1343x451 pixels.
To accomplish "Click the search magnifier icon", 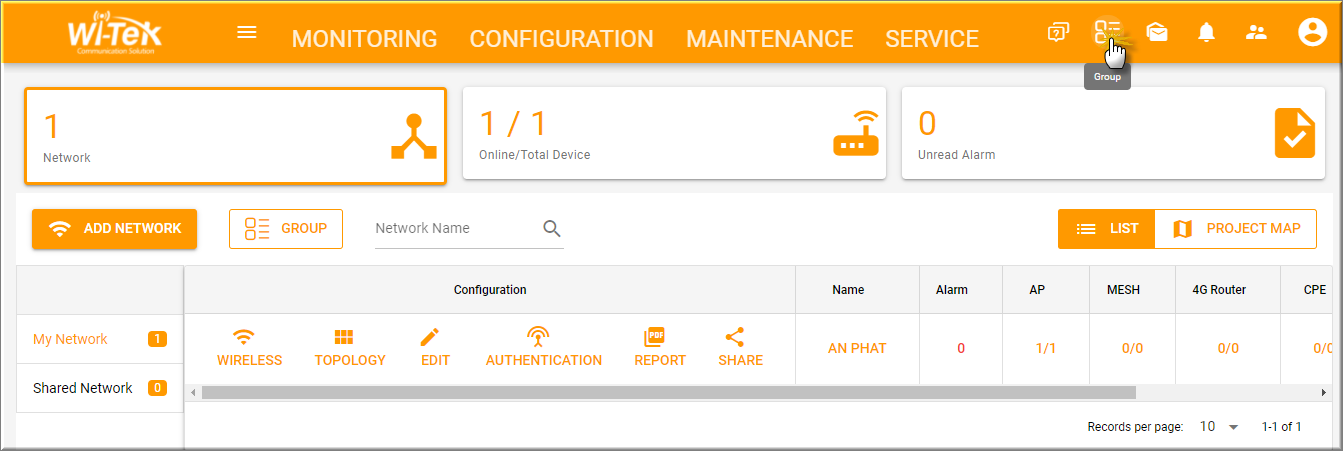I will coord(552,228).
